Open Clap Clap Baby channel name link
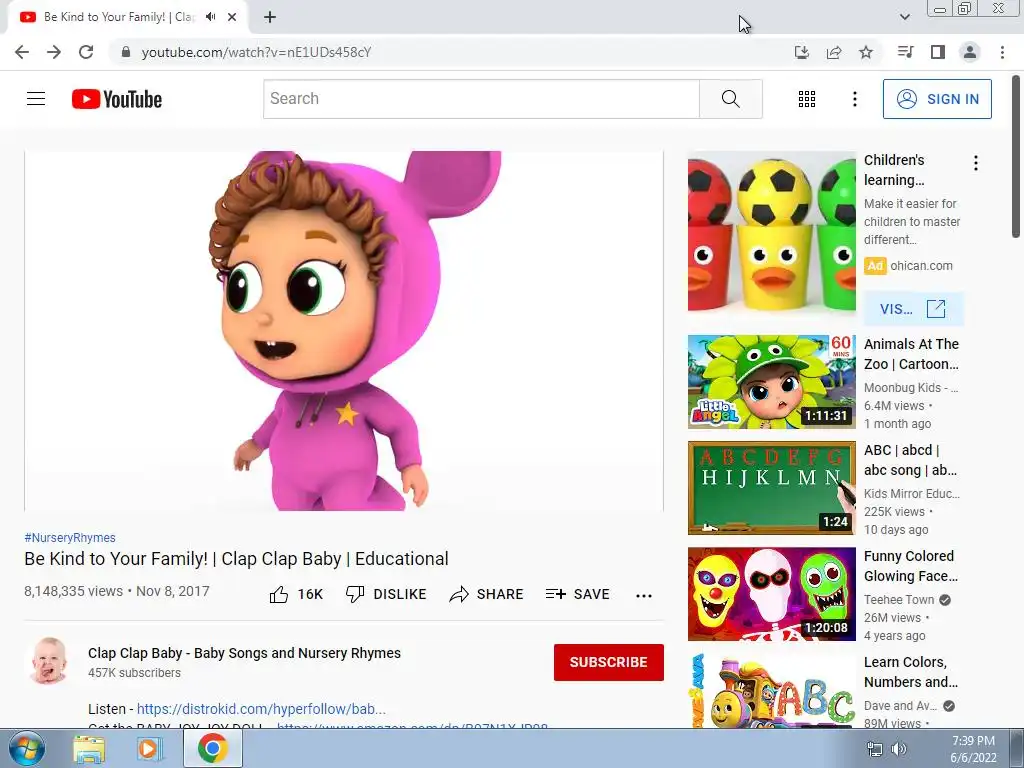The height and width of the screenshot is (768, 1024). 244,653
